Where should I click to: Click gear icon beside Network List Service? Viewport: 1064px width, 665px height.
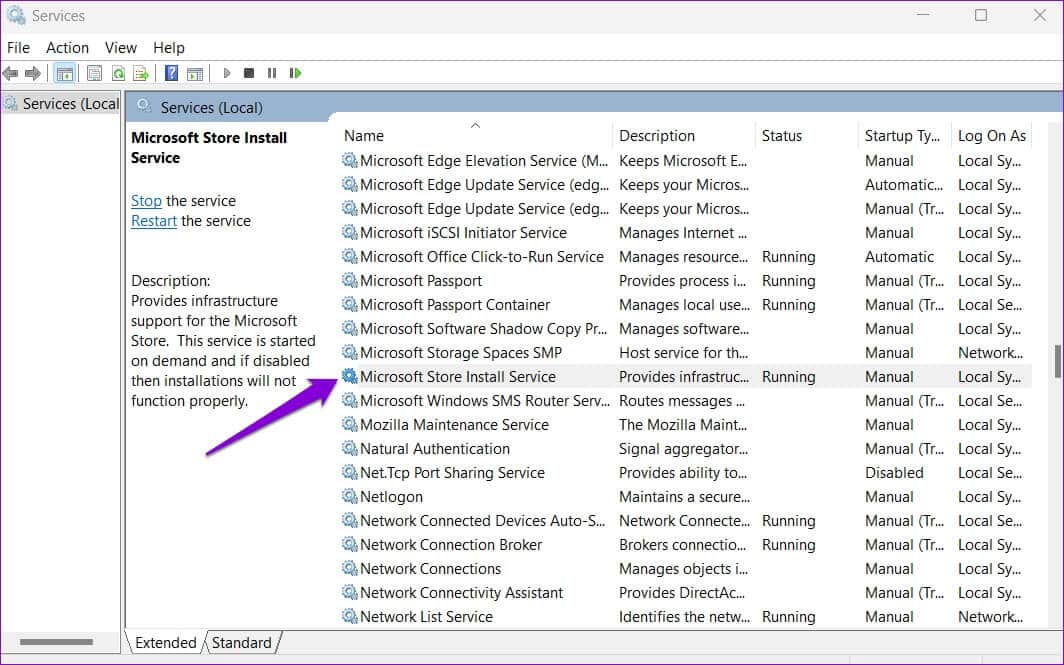coord(349,616)
